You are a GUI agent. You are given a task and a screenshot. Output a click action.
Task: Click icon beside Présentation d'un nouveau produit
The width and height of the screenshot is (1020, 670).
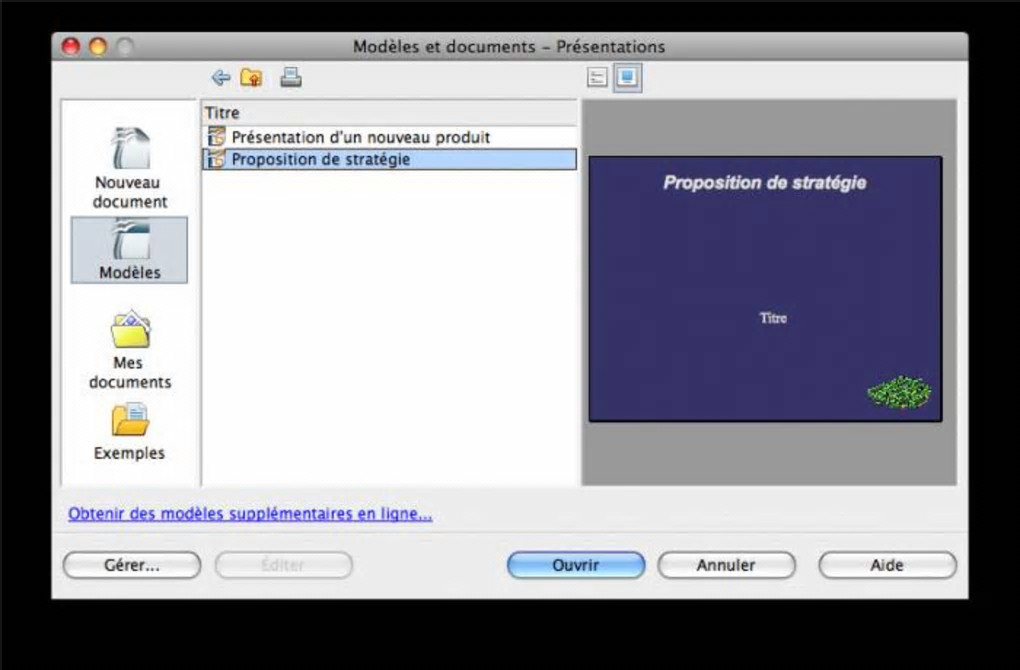click(216, 137)
